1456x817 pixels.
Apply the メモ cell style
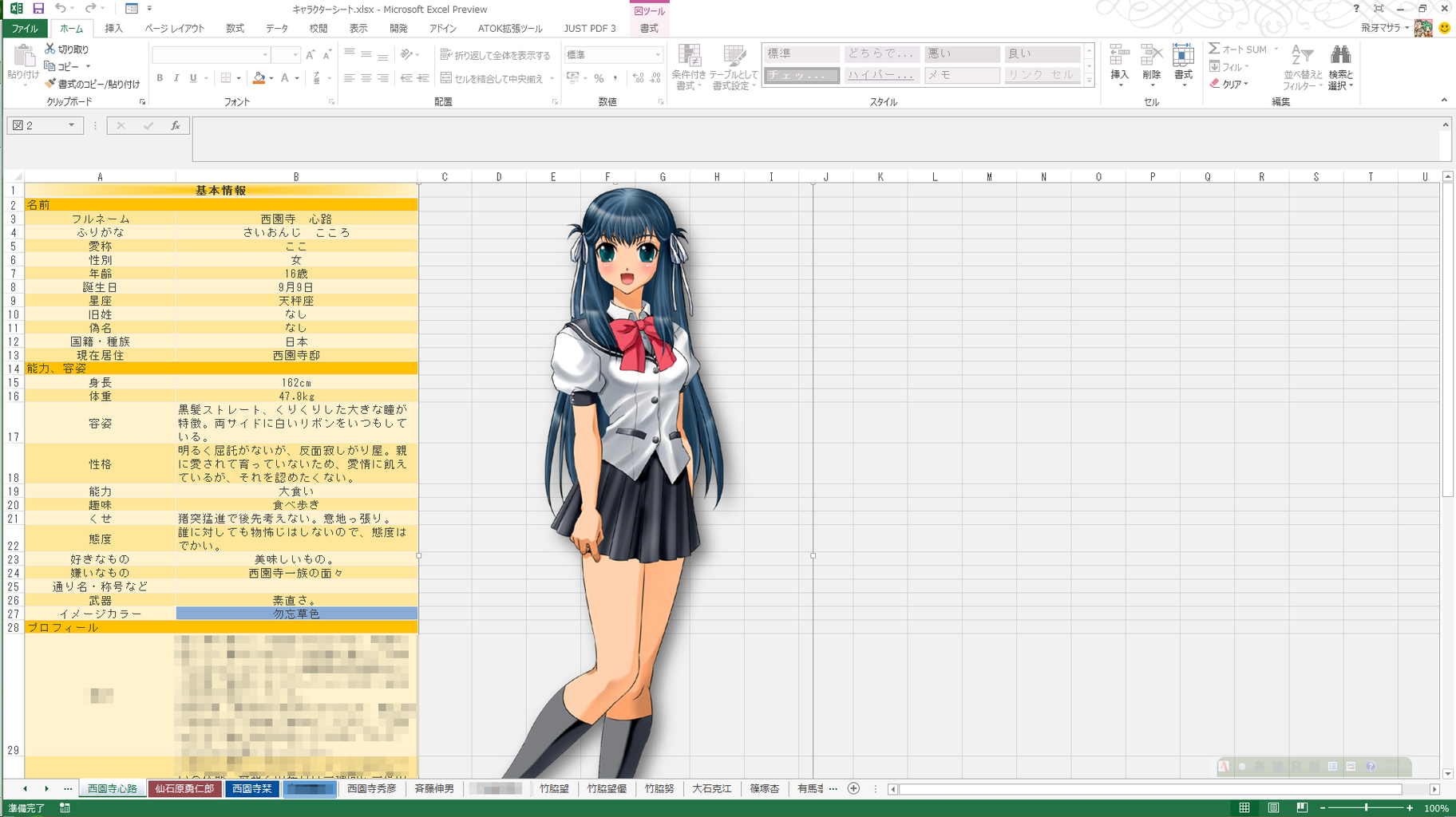pyautogui.click(x=962, y=75)
